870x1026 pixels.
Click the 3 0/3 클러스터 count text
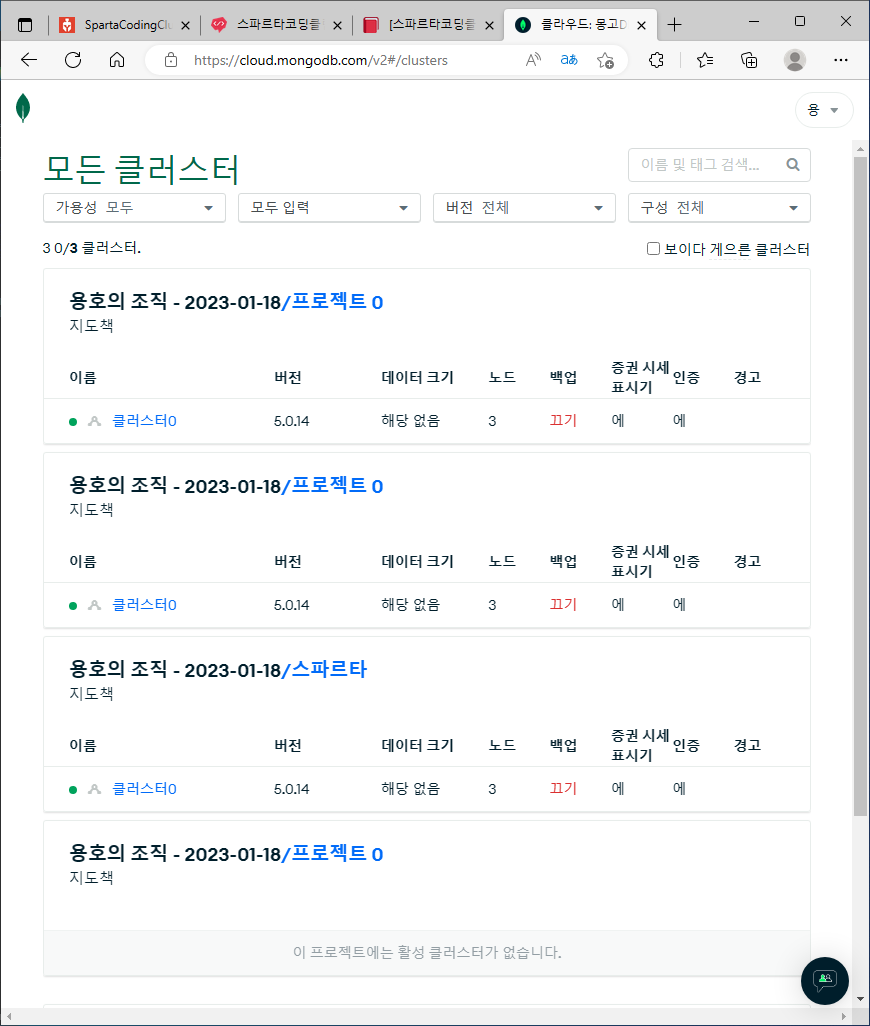[x=92, y=248]
